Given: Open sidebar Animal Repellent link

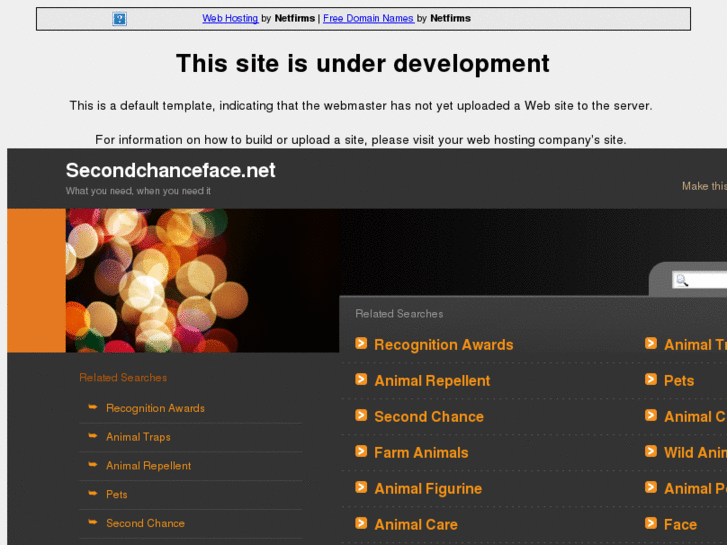Looking at the screenshot, I should 148,466.
